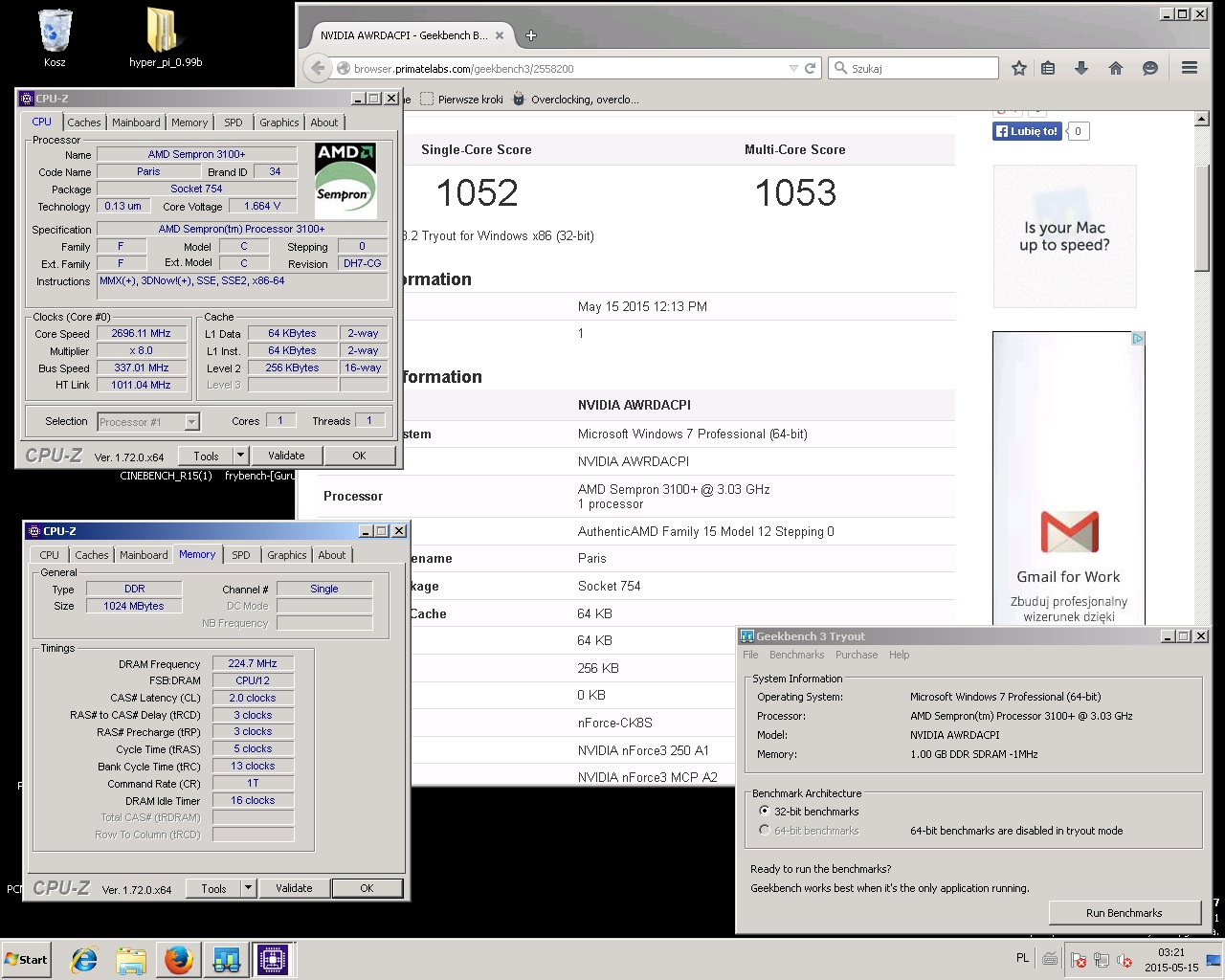
Task: Click Firefox back navigation arrow
Action: (318, 68)
